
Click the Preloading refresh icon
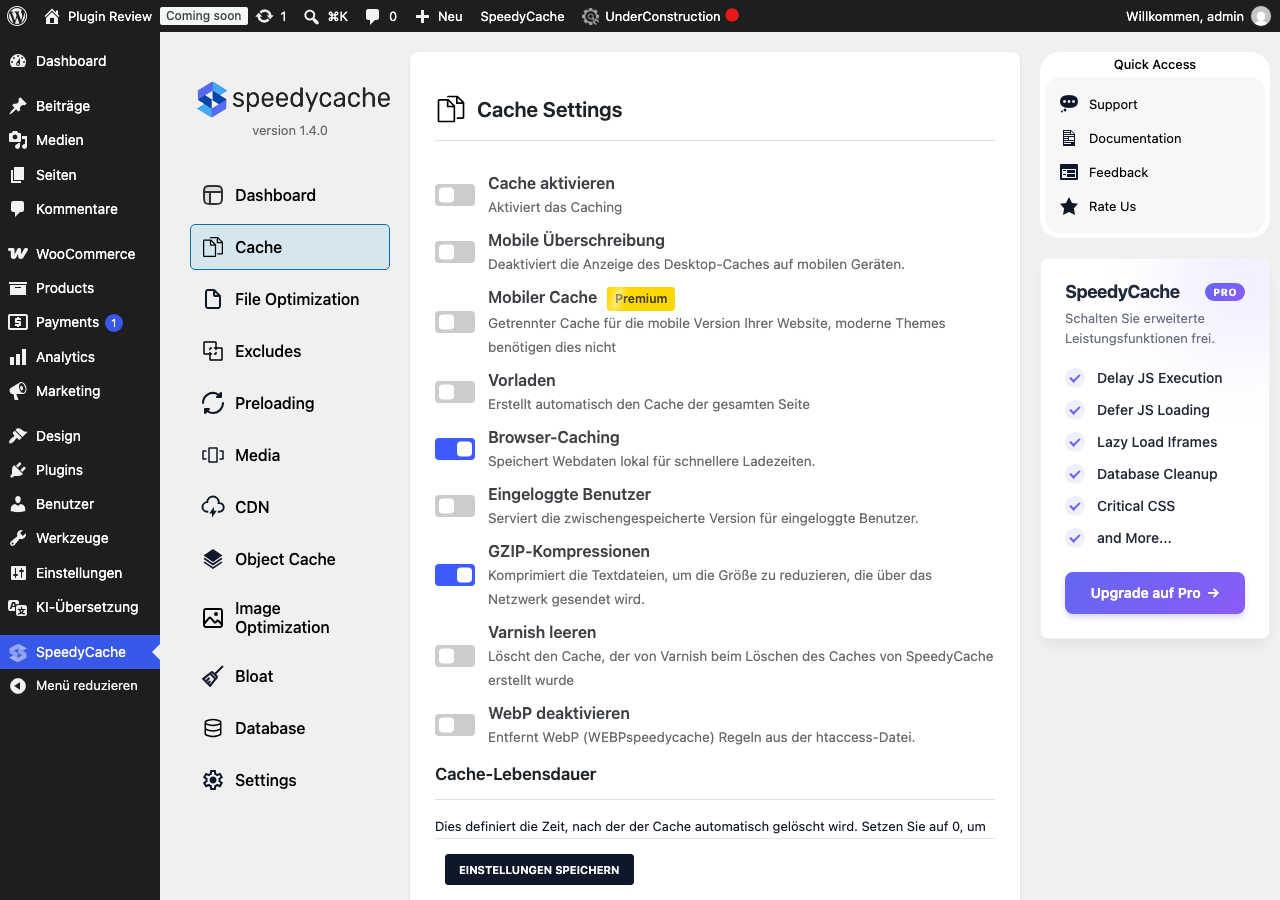(213, 403)
